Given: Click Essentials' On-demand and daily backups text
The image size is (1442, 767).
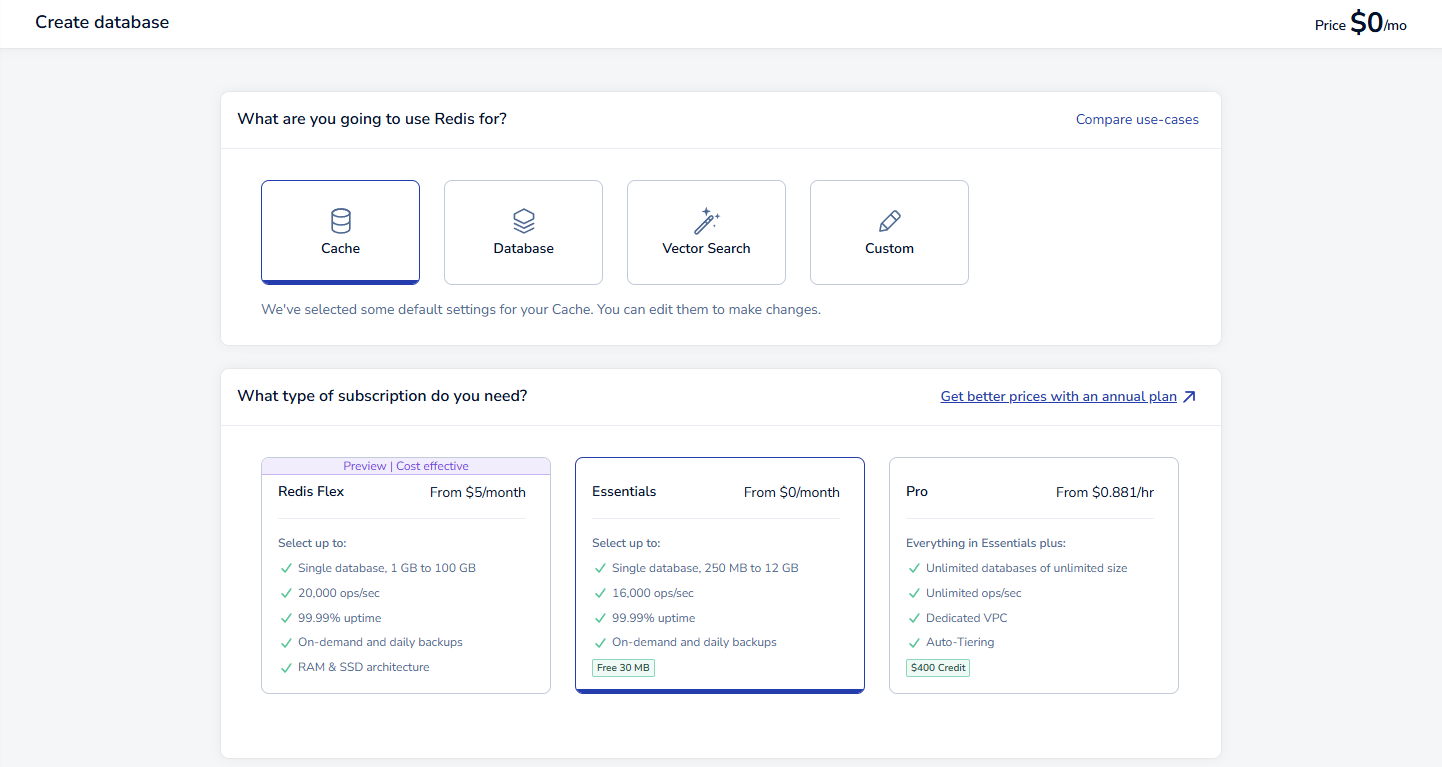Looking at the screenshot, I should [x=694, y=642].
